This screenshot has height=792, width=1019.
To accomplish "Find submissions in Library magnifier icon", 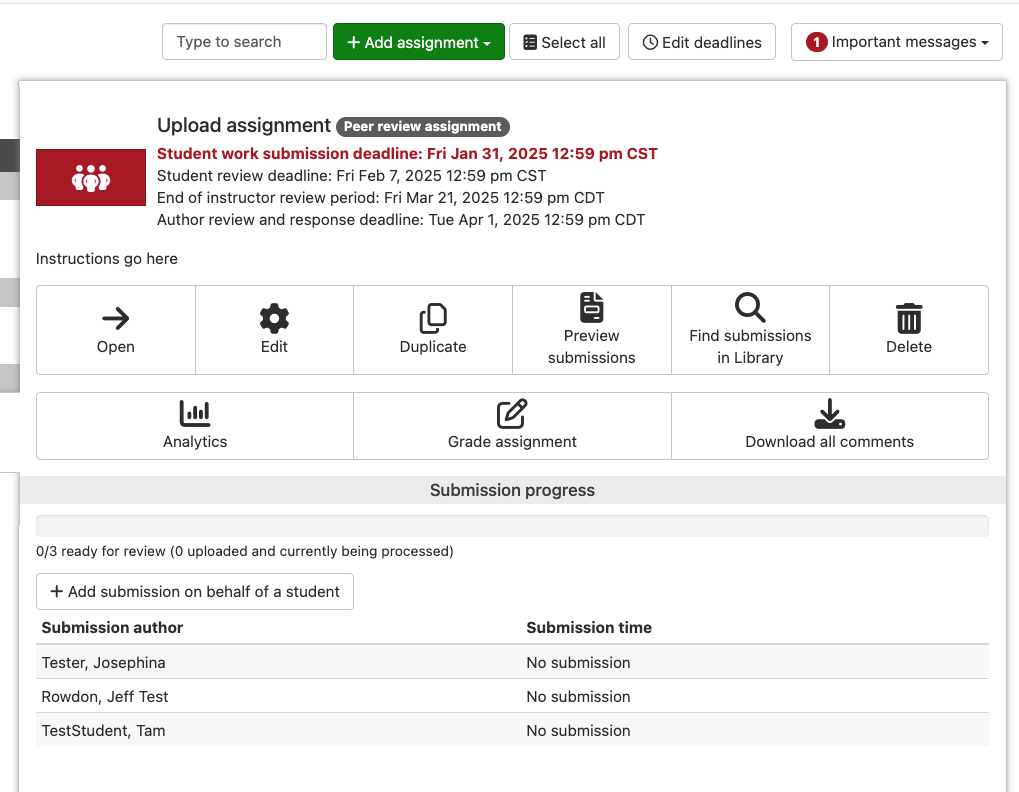I will 750,307.
